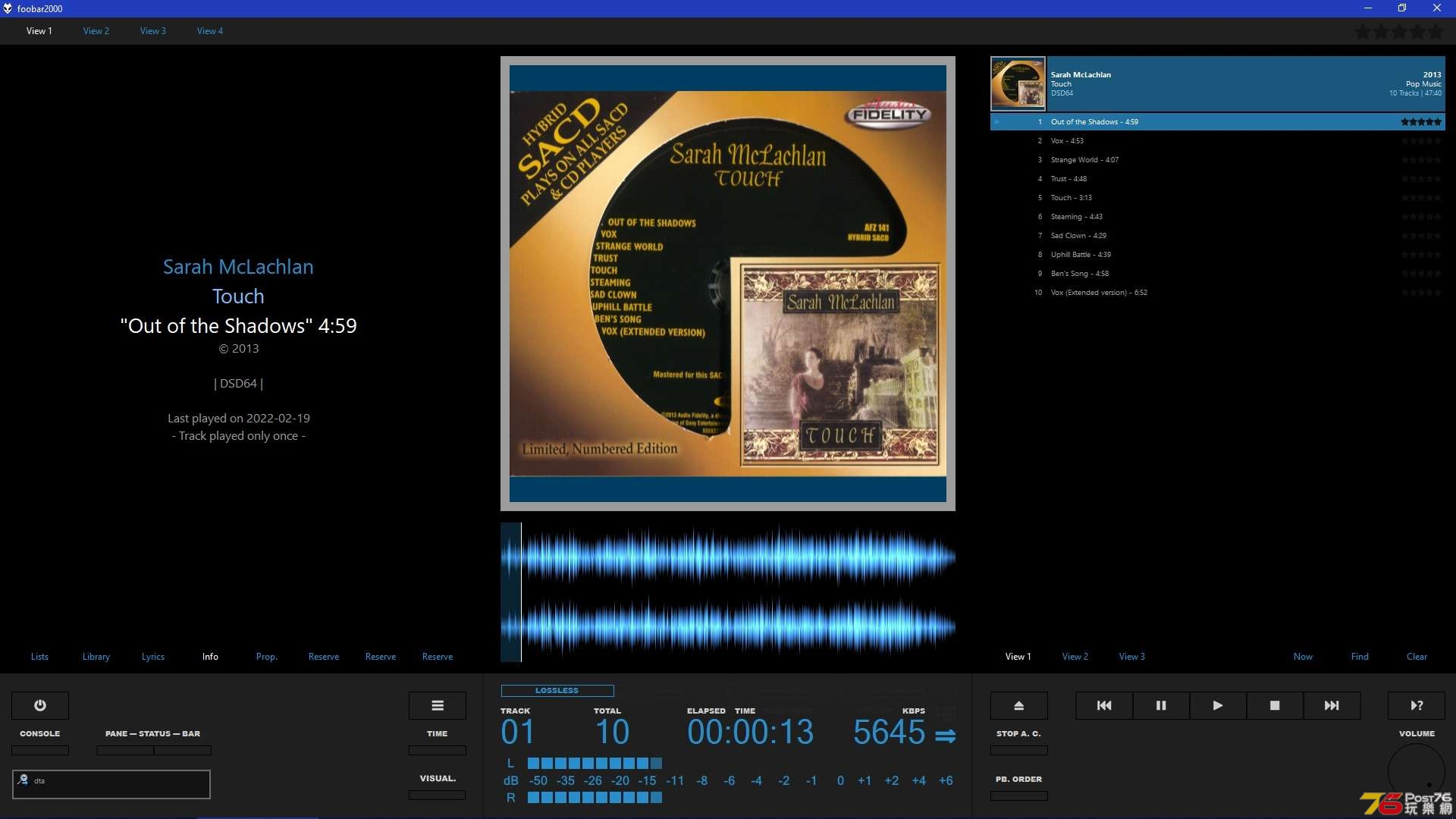Switch to the View 3 tab in the top bar
The image size is (1456, 819).
(153, 31)
